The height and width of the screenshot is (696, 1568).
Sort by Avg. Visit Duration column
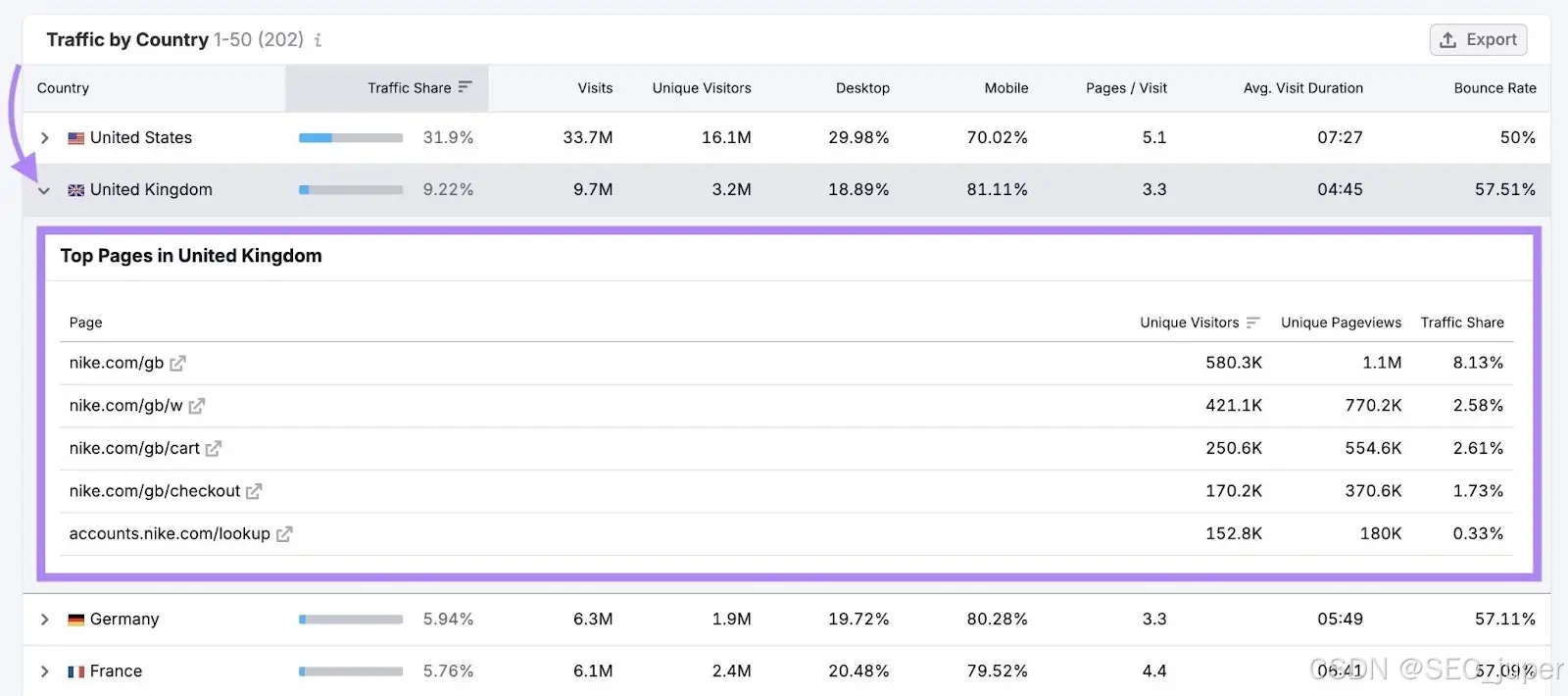[1303, 88]
